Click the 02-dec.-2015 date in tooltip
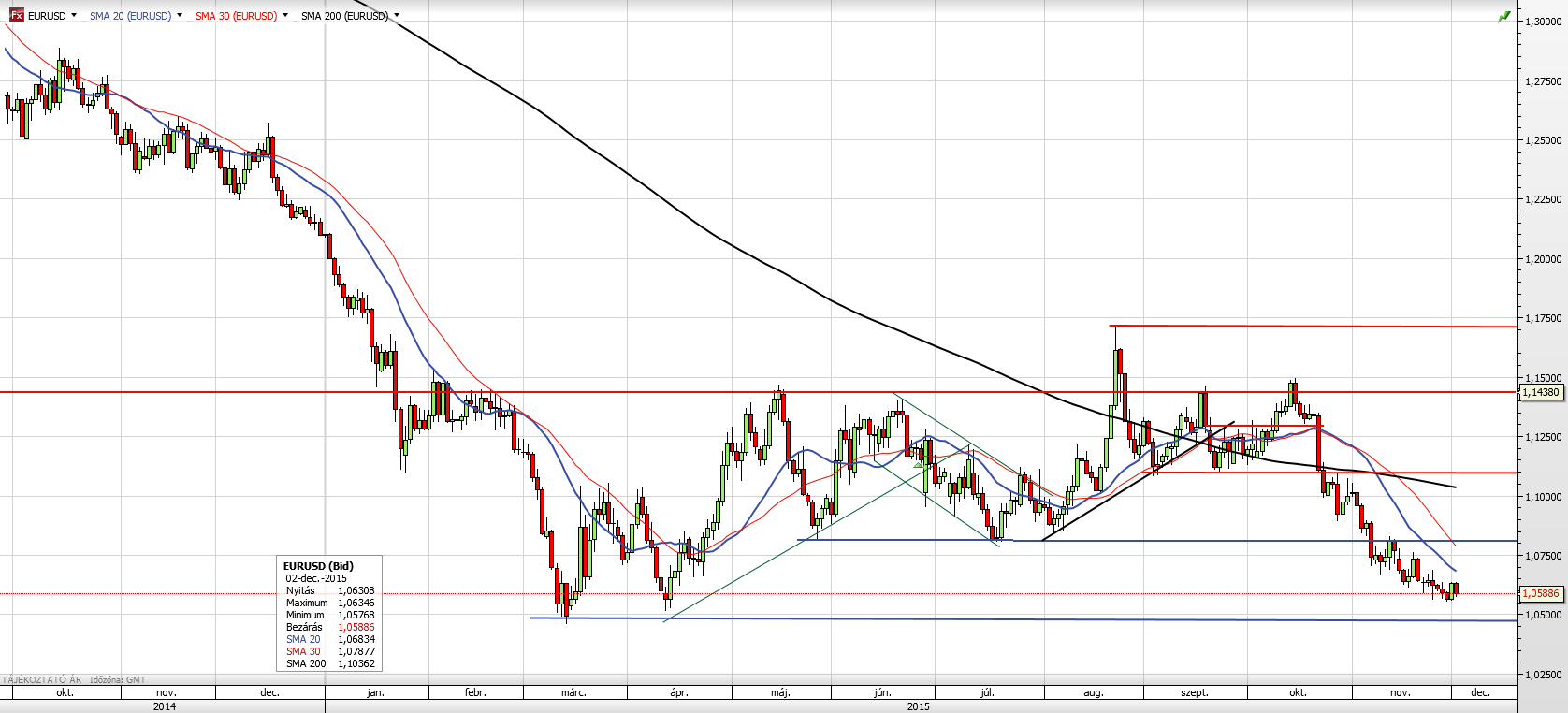The height and width of the screenshot is (713, 1568). point(316,578)
